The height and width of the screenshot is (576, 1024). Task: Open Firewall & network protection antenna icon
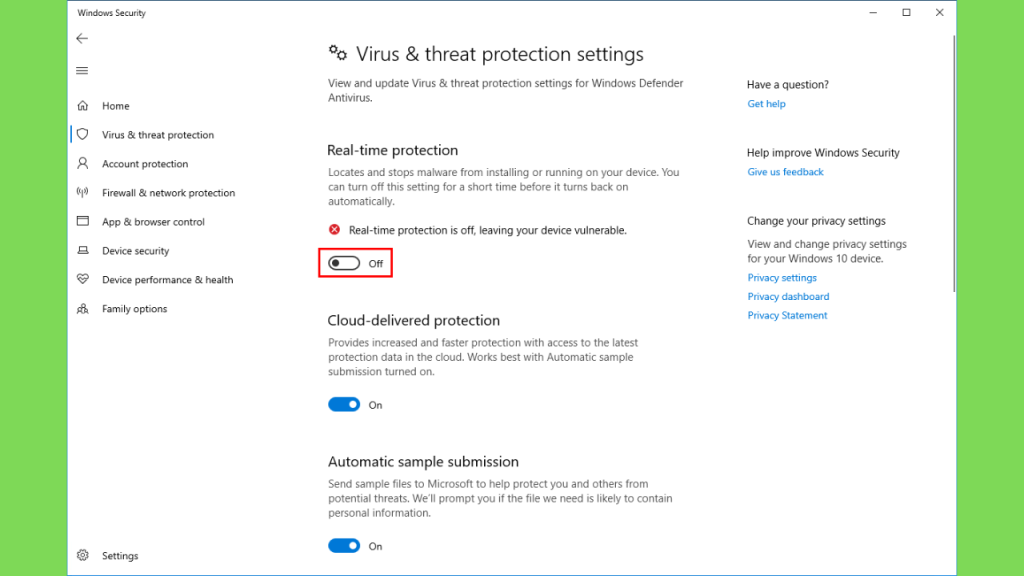[x=82, y=192]
